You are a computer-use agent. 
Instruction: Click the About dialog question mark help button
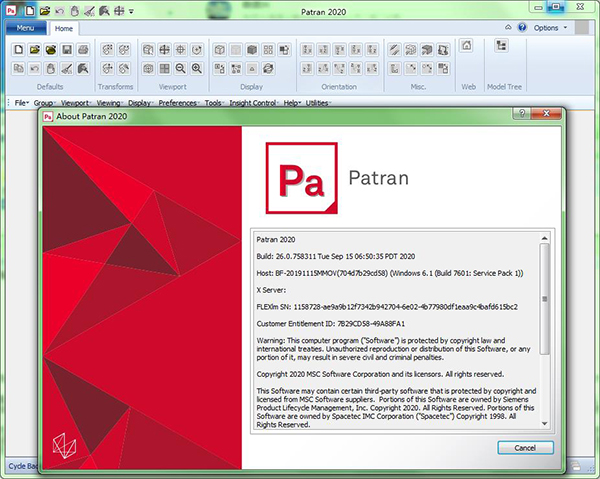522,113
